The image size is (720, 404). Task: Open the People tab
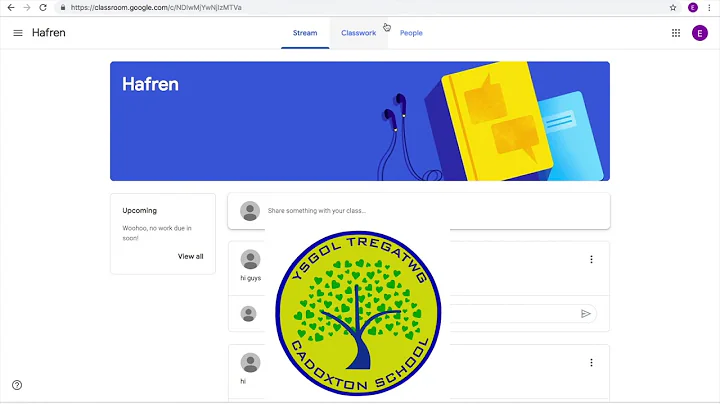411,33
